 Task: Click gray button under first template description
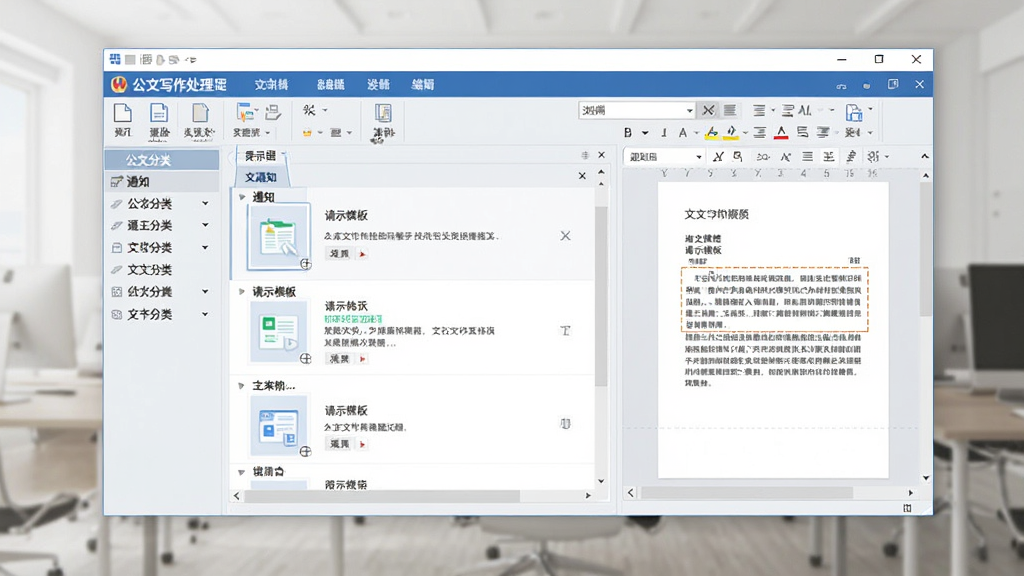tap(339, 253)
